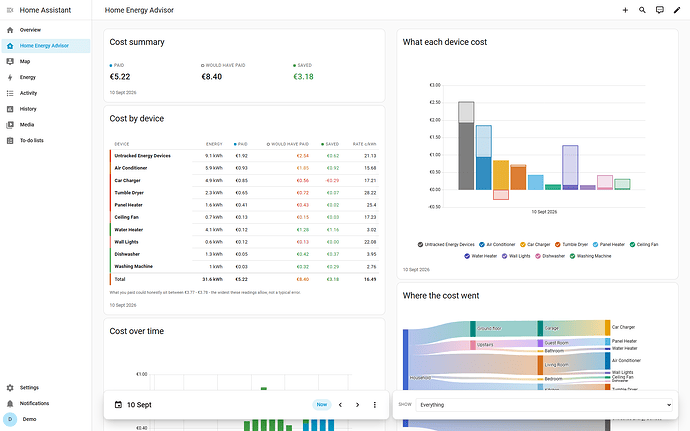
Task: Toggle Car Charger legend item
Action: click(x=535, y=244)
